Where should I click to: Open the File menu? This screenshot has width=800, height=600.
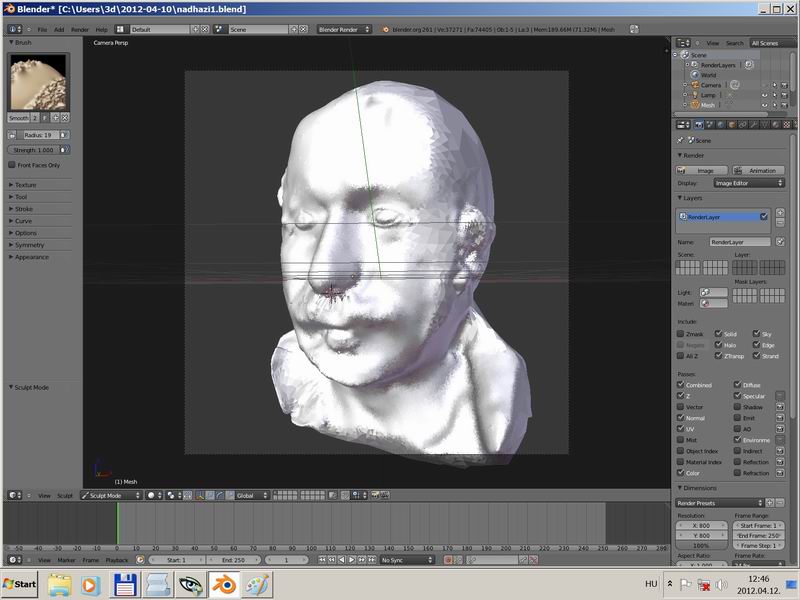tap(42, 30)
